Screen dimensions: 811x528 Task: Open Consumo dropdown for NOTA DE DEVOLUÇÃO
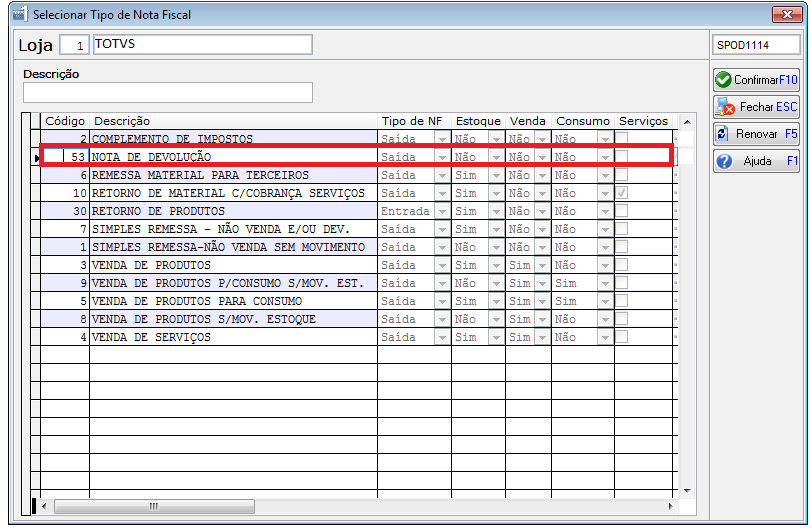(x=605, y=157)
